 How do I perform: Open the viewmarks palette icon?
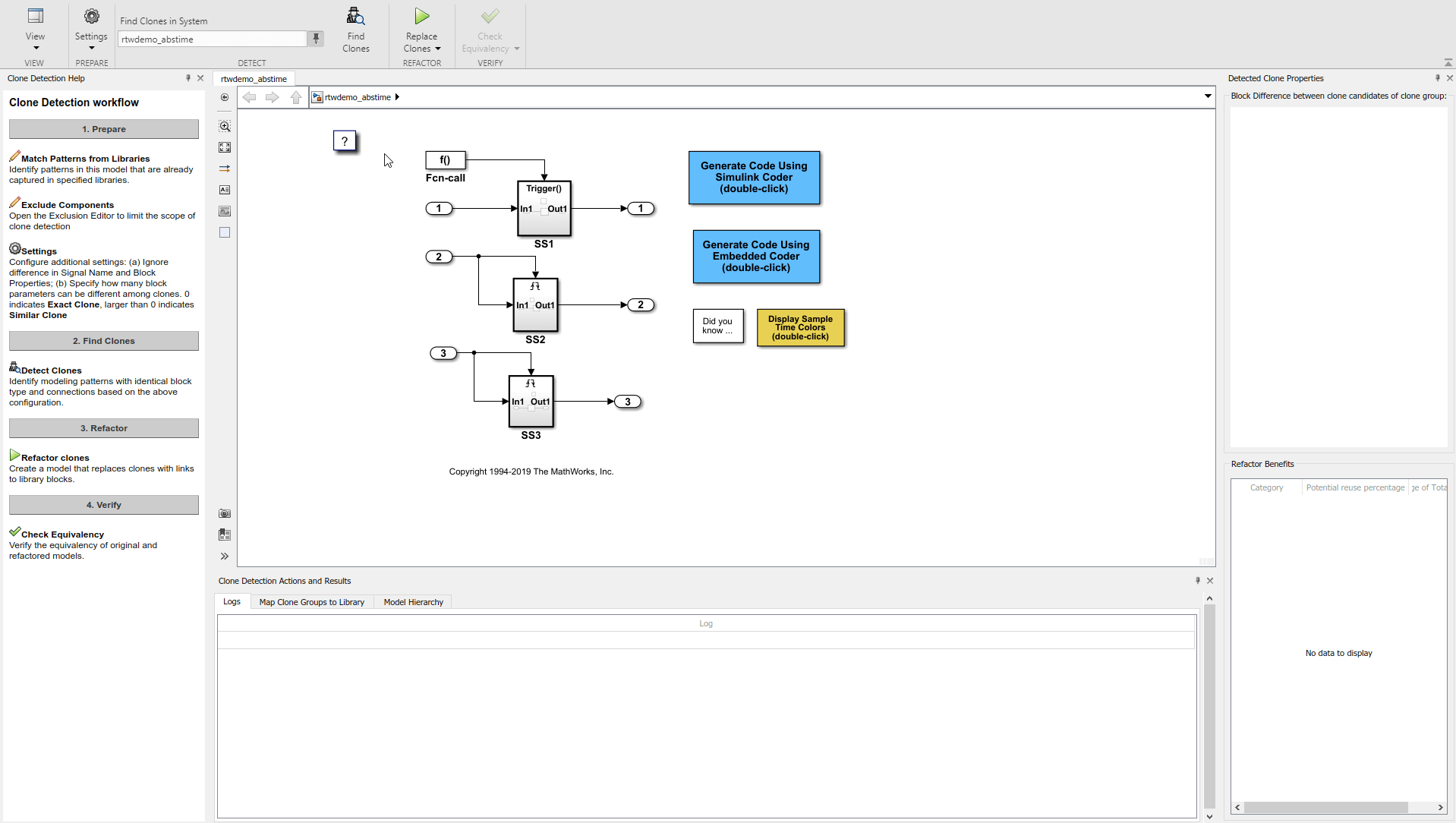pyautogui.click(x=225, y=535)
